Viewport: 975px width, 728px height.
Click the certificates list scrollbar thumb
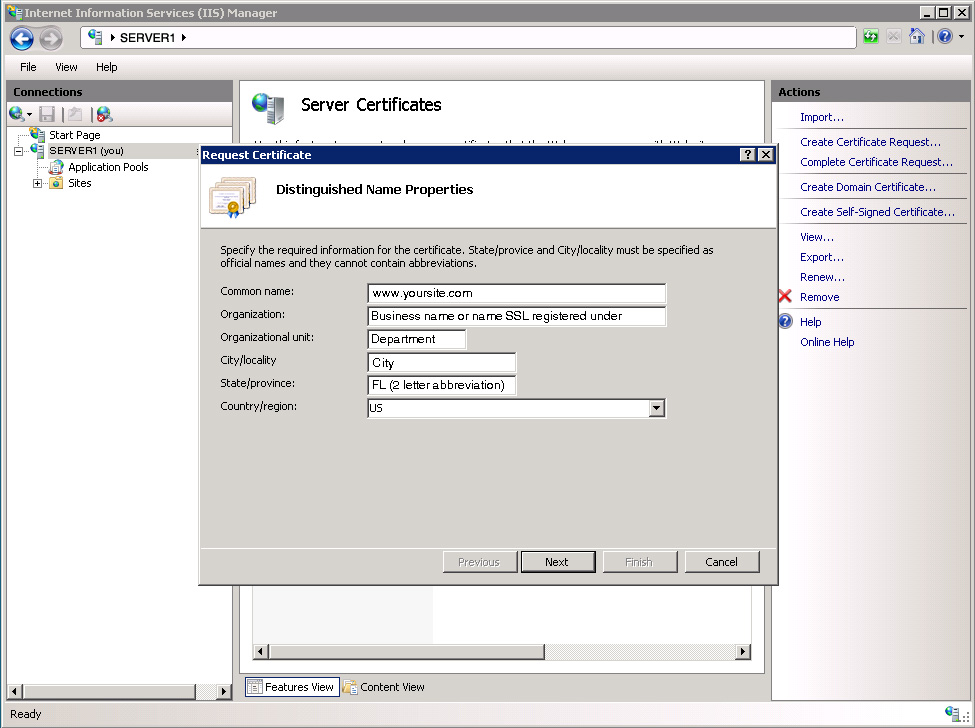click(x=407, y=652)
